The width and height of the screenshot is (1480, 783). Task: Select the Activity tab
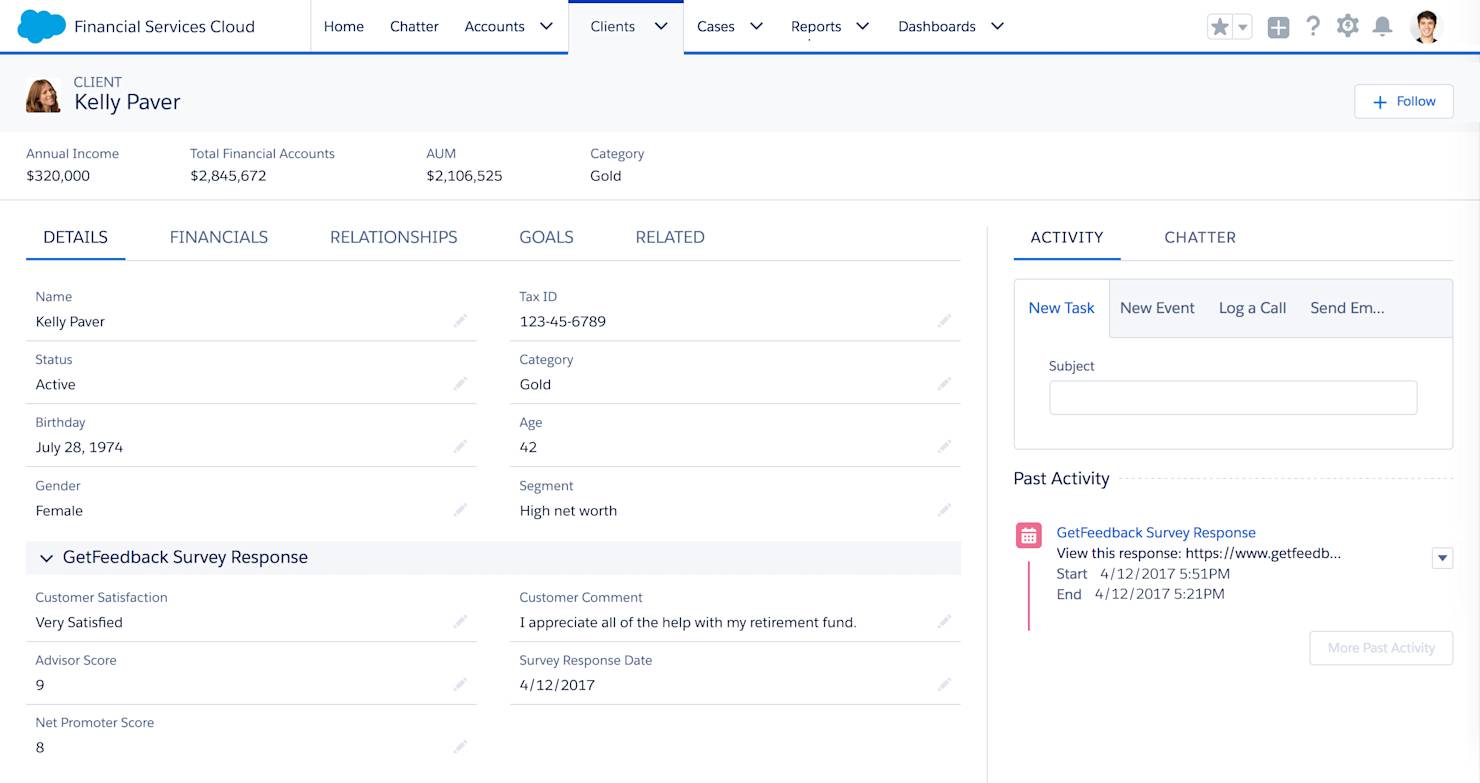coord(1067,237)
